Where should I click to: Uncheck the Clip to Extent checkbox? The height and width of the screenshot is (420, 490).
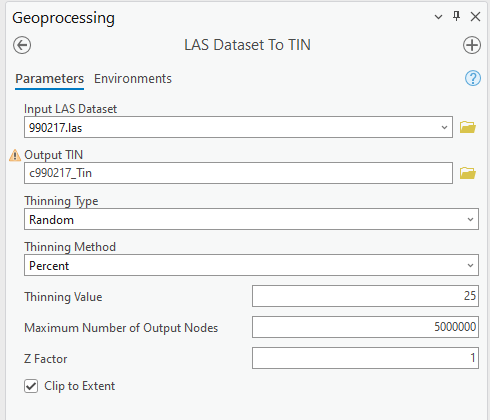point(31,386)
